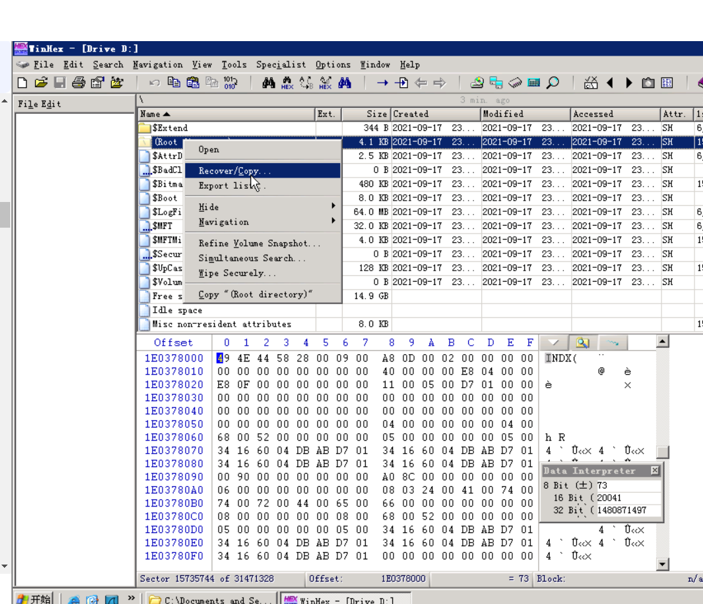Select Wipe Securely entry
709x604 pixels.
263,273
